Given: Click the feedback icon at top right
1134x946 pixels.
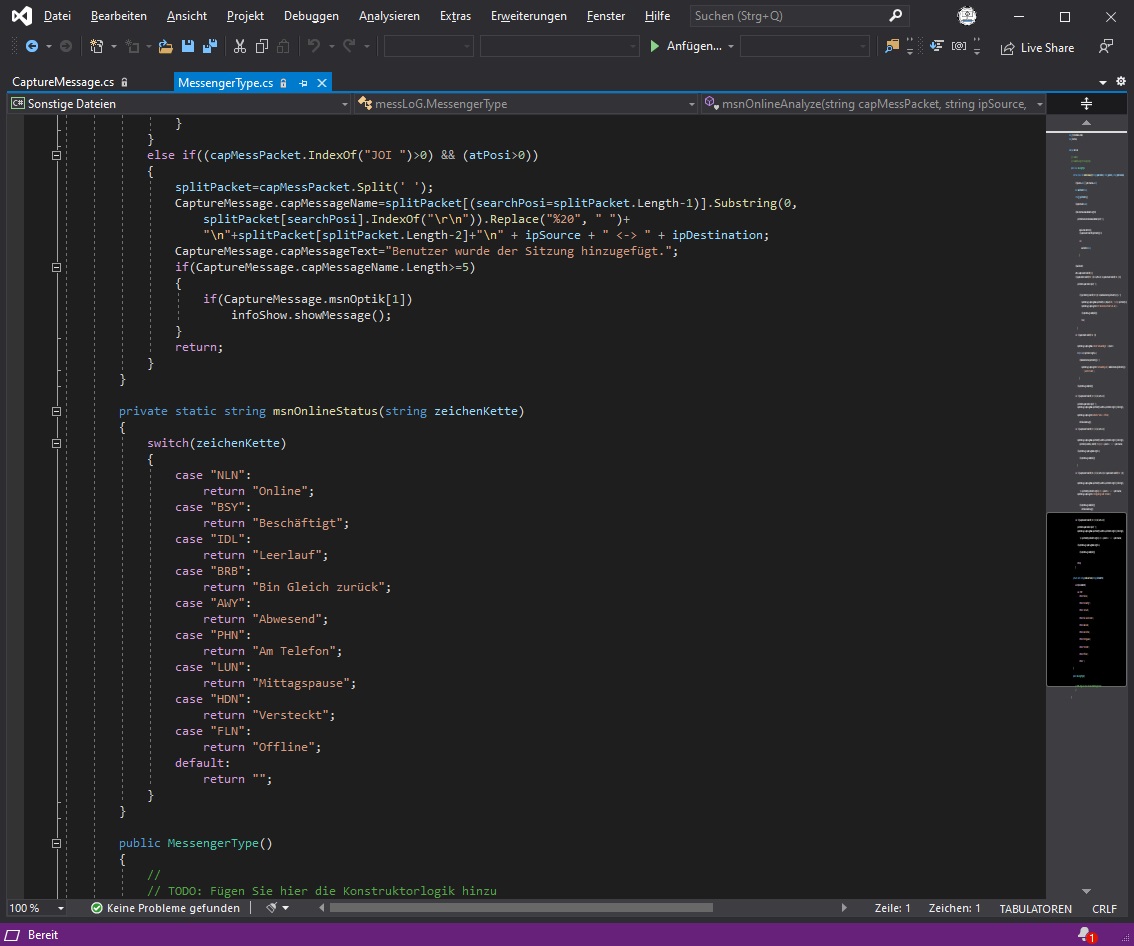Looking at the screenshot, I should tap(1105, 46).
